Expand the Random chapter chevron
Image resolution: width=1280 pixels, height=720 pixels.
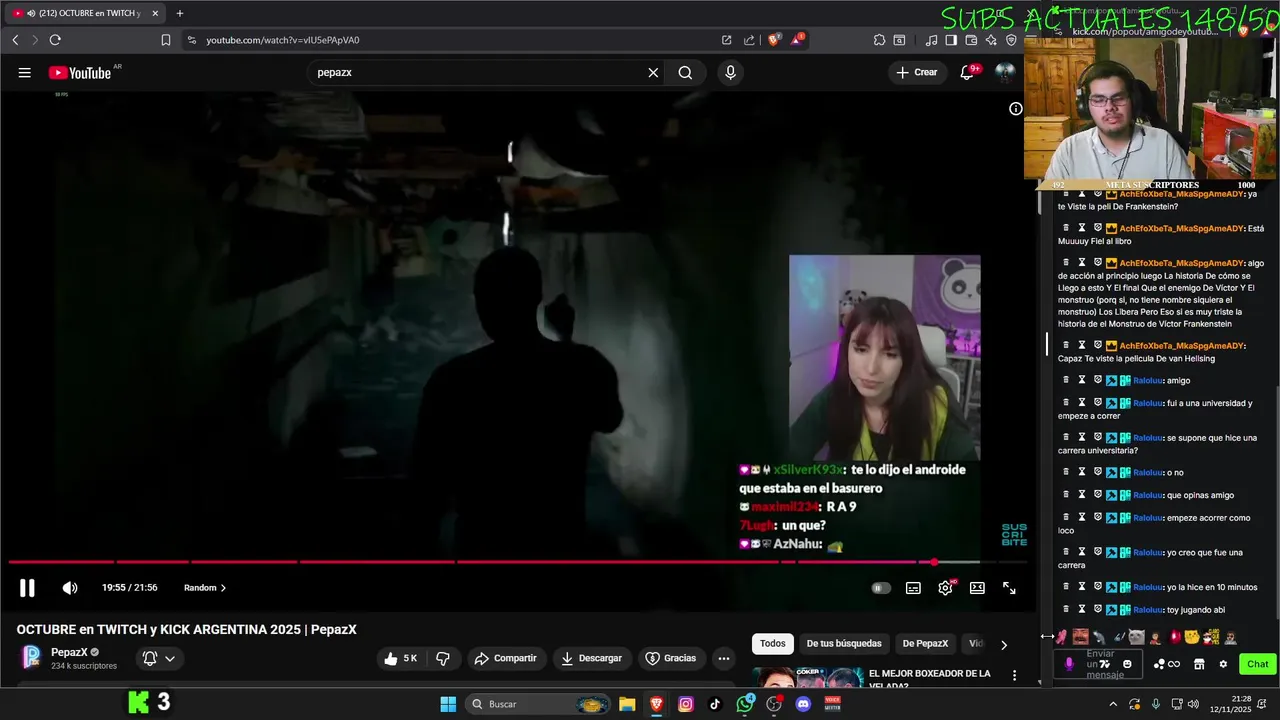pos(223,588)
